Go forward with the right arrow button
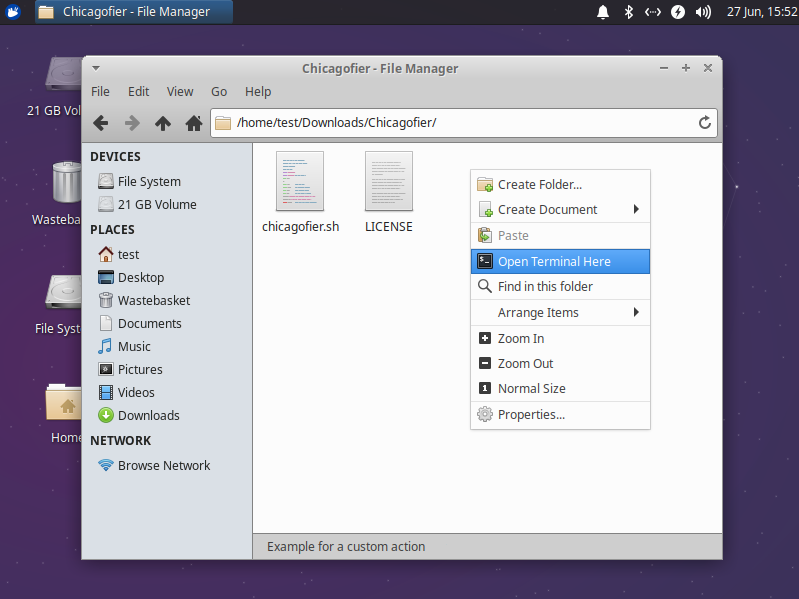This screenshot has width=799, height=599. [x=132, y=123]
